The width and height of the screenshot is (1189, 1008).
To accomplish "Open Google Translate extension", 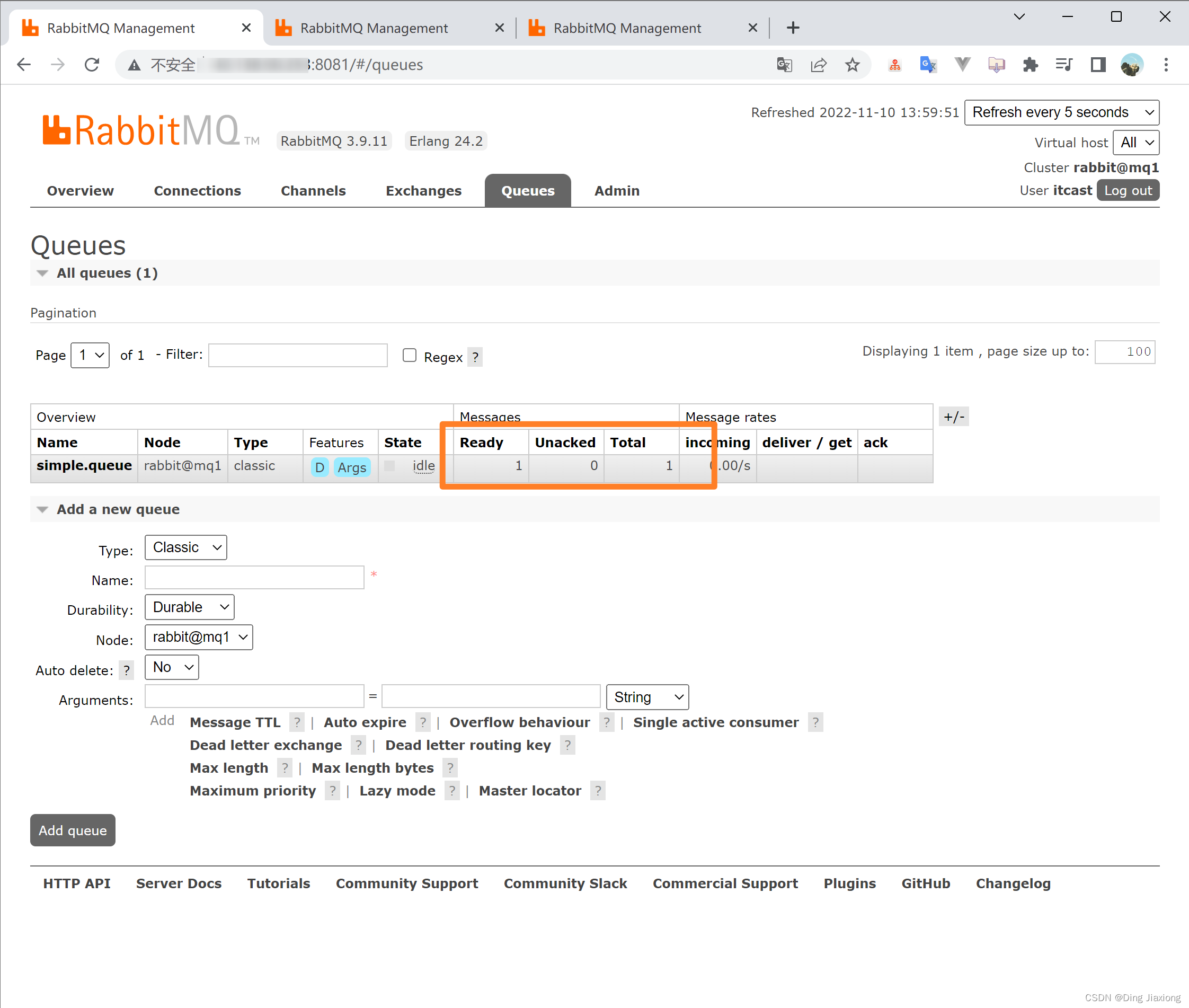I will pos(928,65).
